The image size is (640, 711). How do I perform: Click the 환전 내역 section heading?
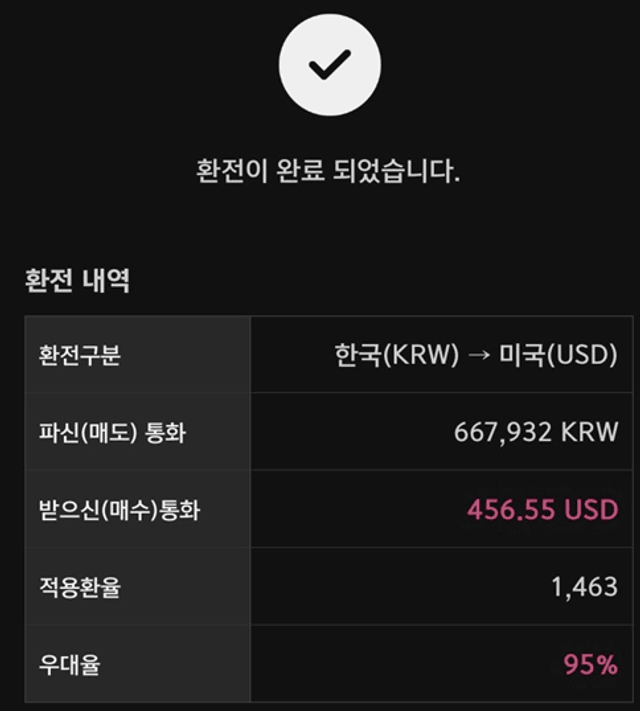77,280
